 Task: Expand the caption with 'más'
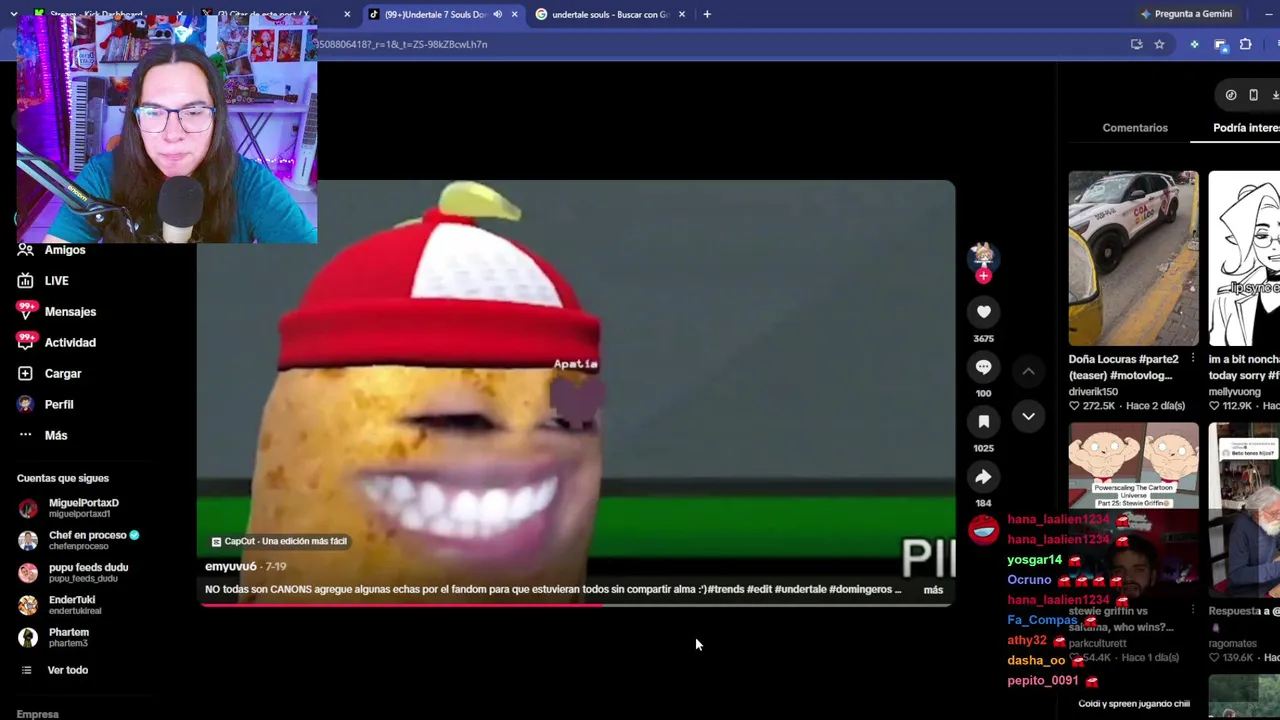click(x=933, y=590)
